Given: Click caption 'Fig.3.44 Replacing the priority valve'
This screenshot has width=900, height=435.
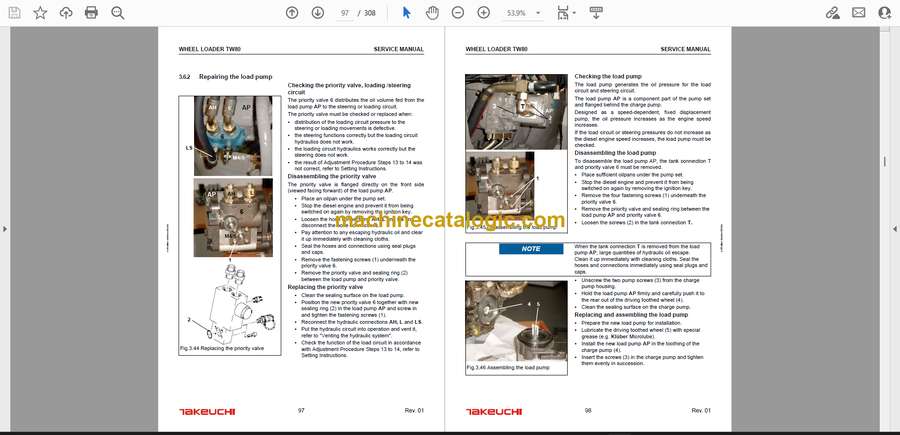Looking at the screenshot, I should click(222, 348).
